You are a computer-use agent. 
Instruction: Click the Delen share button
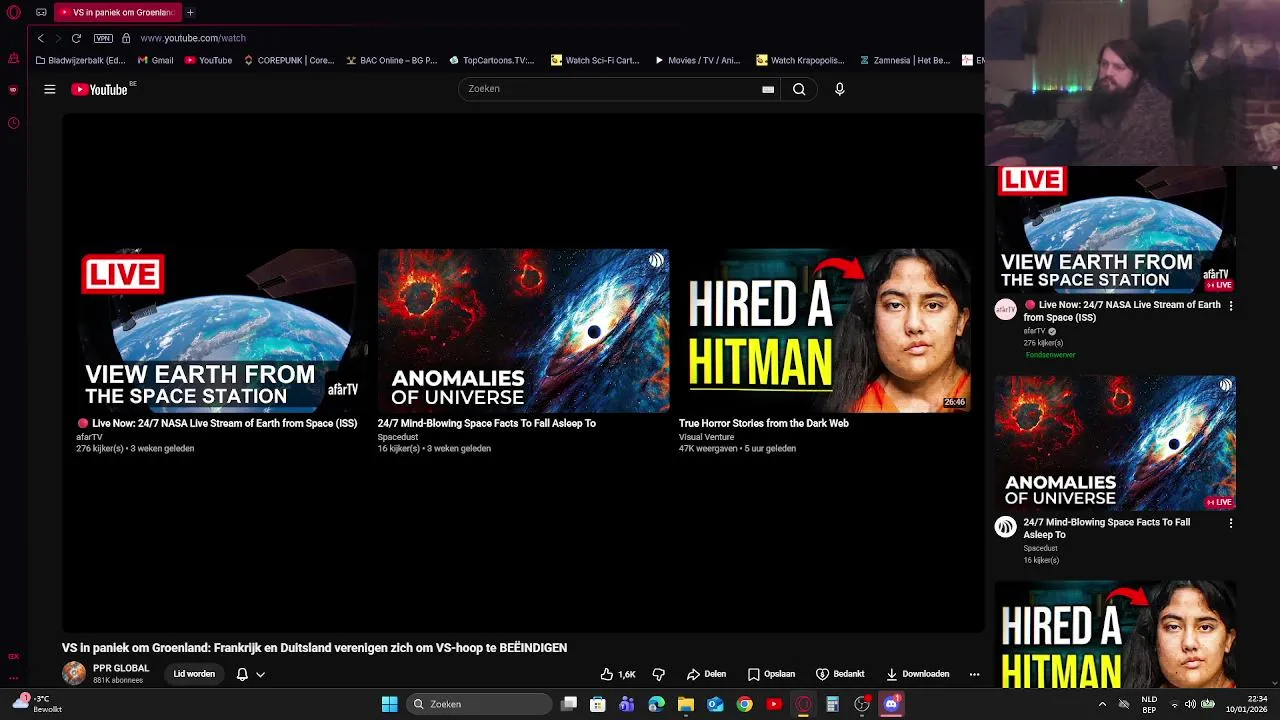click(x=706, y=674)
